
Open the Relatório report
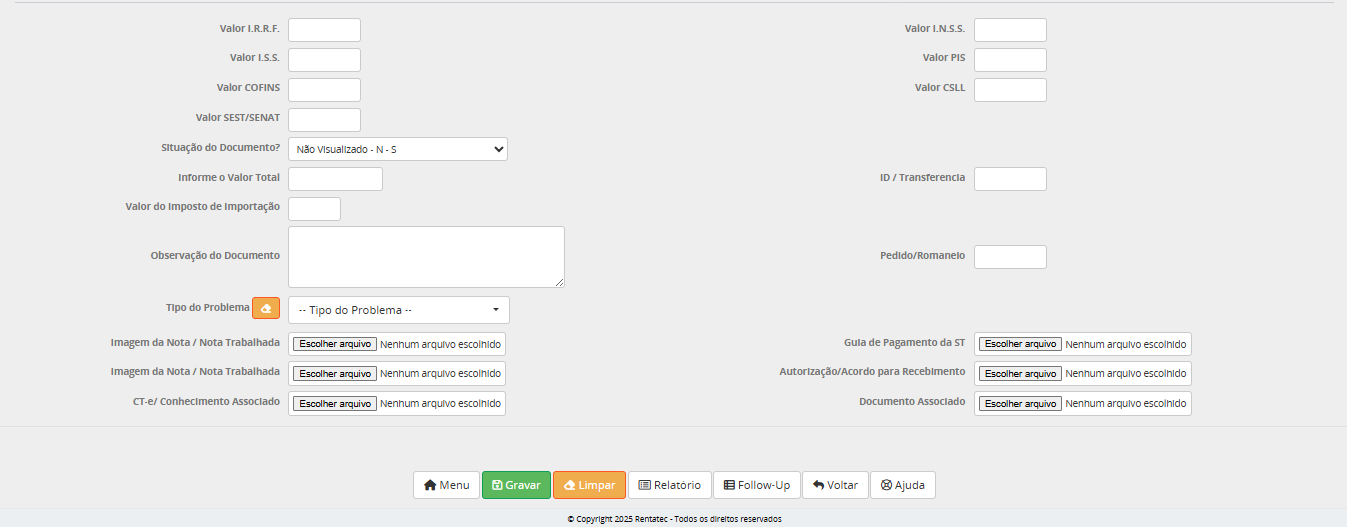[x=670, y=485]
